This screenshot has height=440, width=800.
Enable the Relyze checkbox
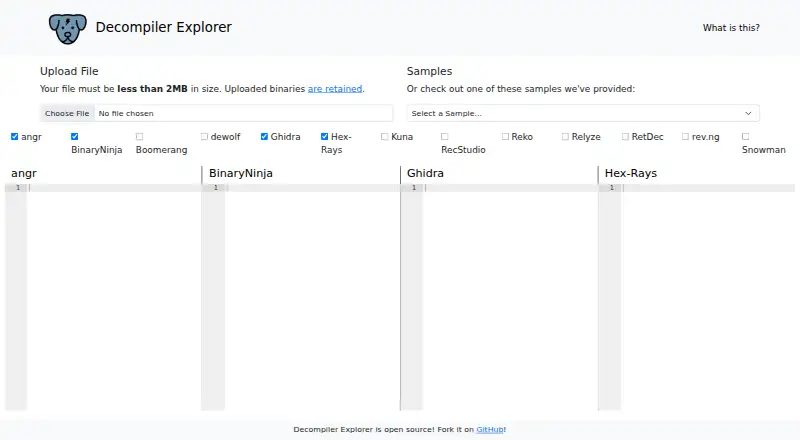565,136
